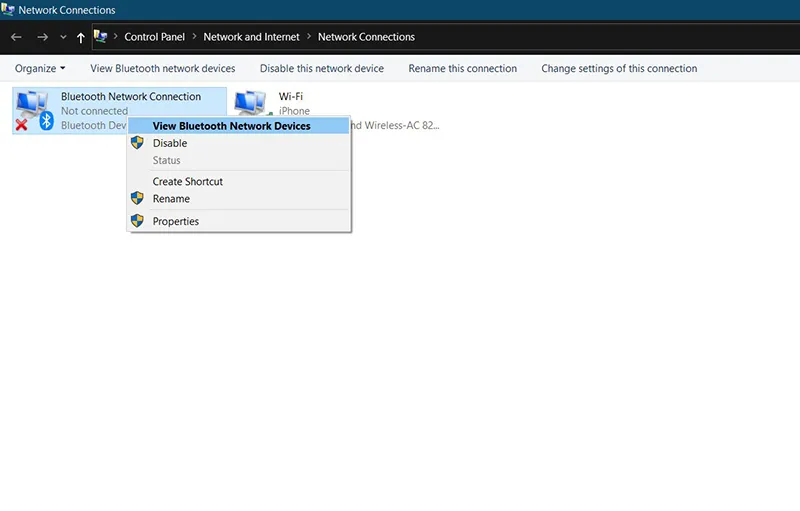This screenshot has width=800, height=511.
Task: Navigate to Network and Internet breadcrumb
Action: point(251,37)
